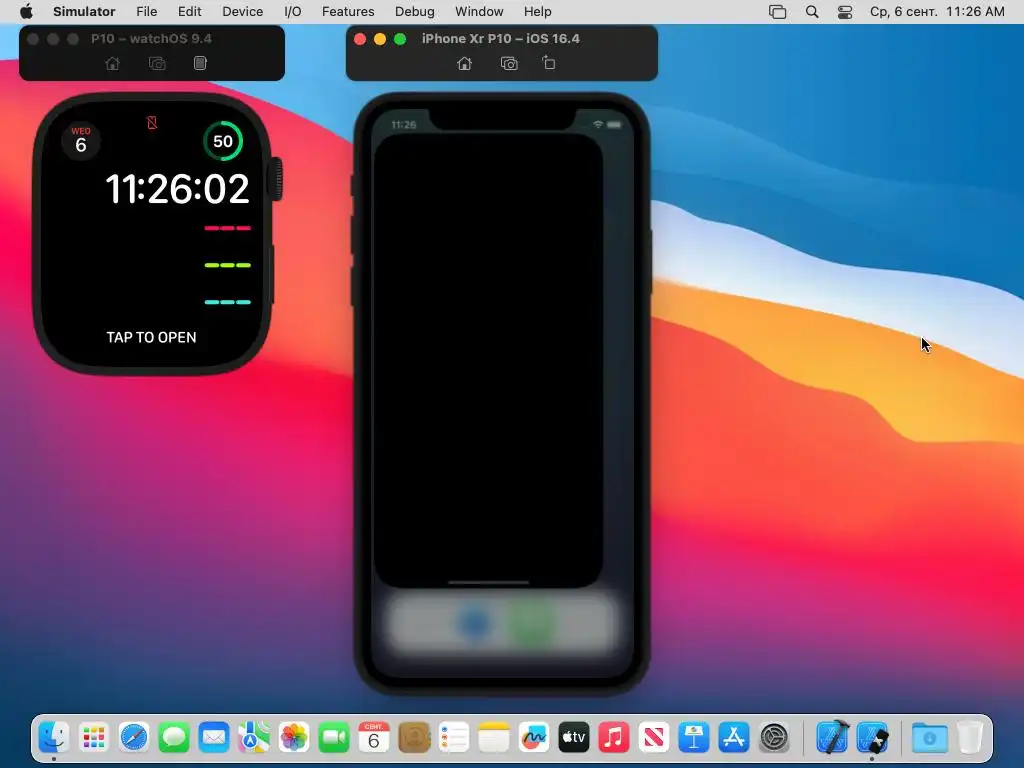Open the Edit menu

click(x=189, y=12)
